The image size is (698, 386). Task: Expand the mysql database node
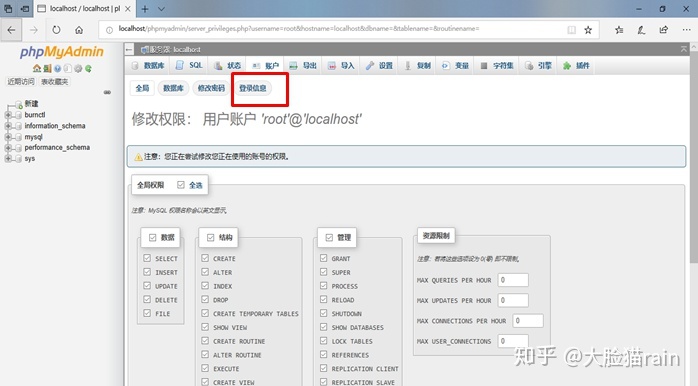8,137
